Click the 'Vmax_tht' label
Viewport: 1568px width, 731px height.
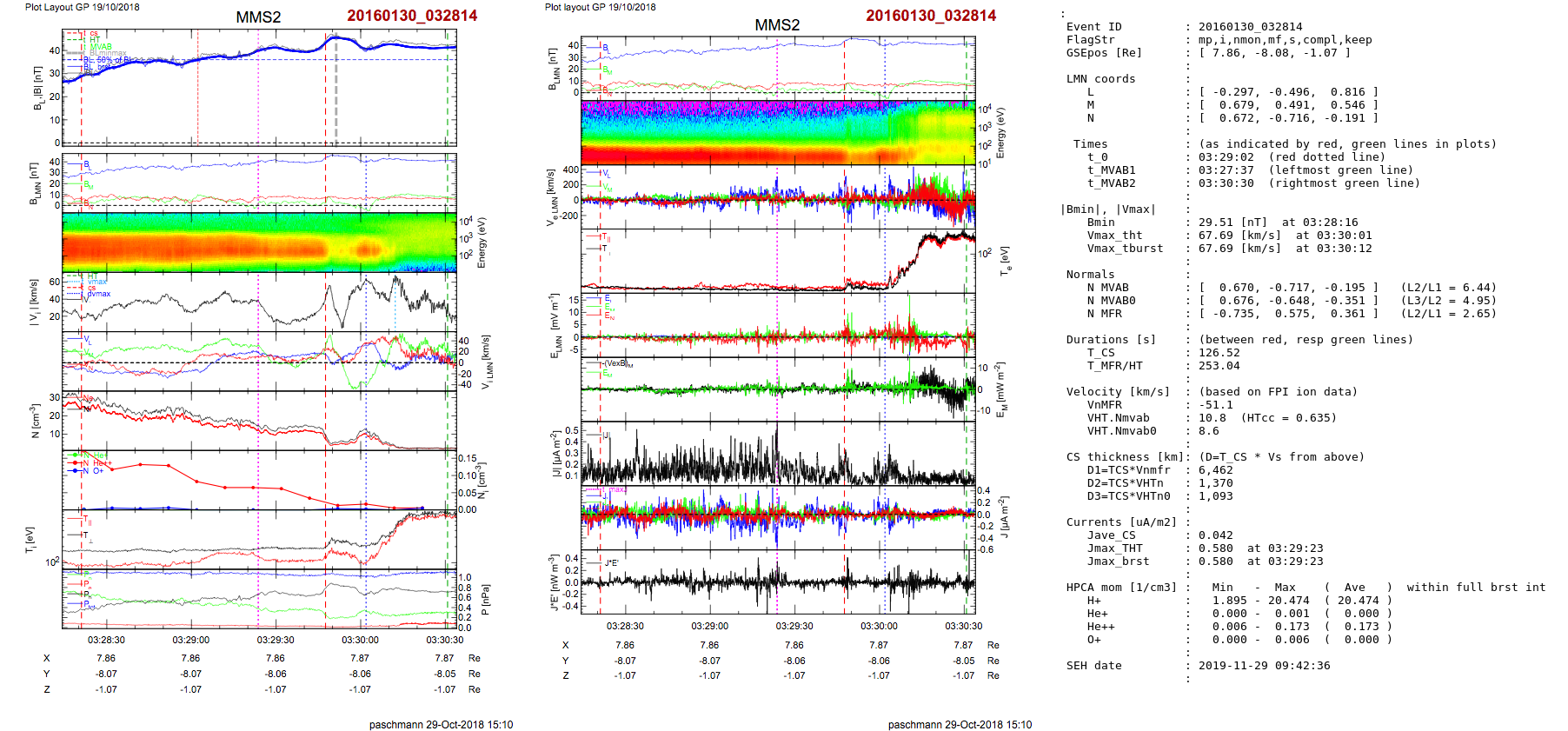(1114, 236)
